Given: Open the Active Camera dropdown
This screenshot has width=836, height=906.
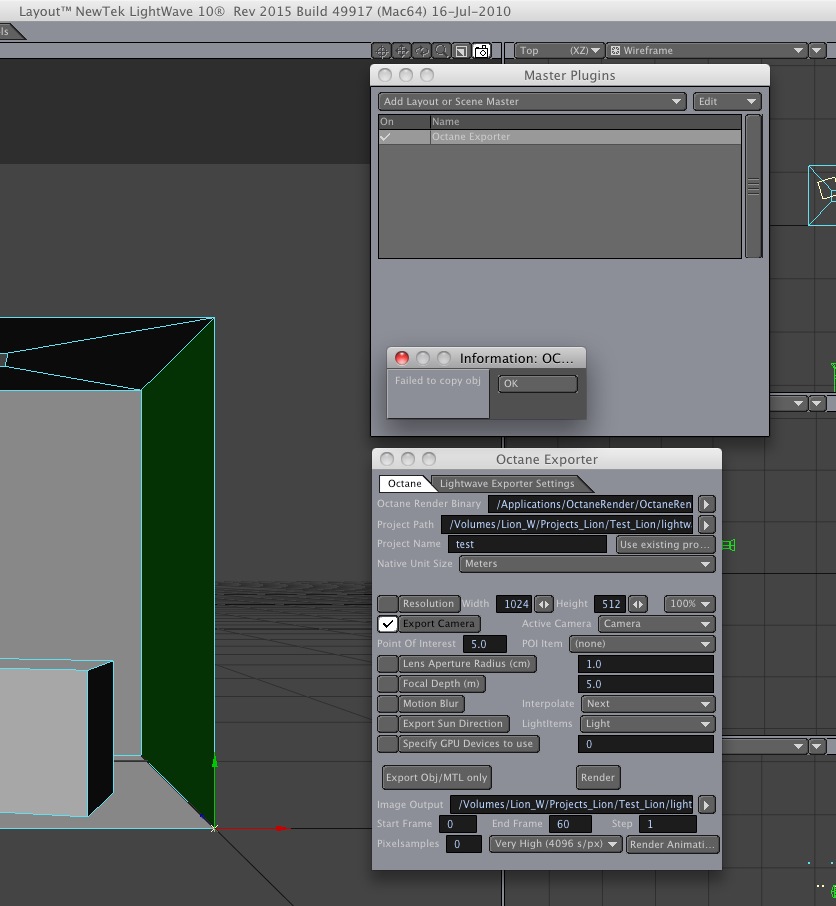Looking at the screenshot, I should (x=657, y=624).
